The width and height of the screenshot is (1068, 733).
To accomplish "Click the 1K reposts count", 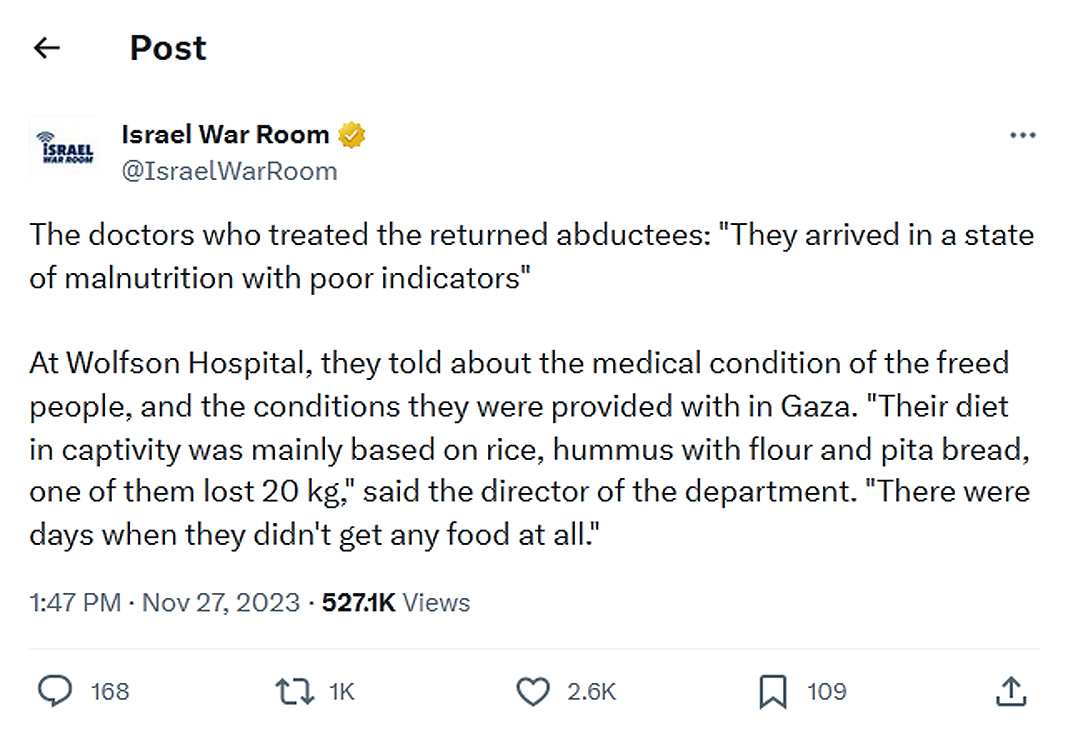I will pyautogui.click(x=341, y=691).
